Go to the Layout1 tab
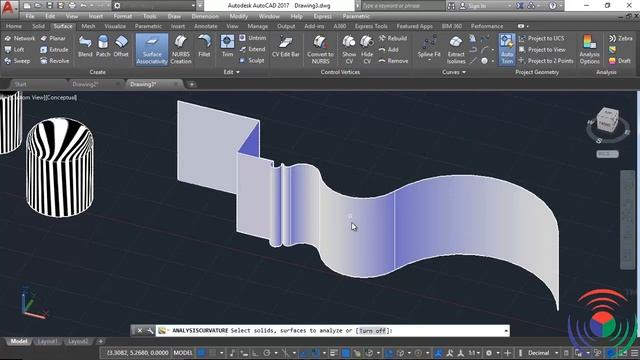The image size is (640, 360). (x=47, y=341)
